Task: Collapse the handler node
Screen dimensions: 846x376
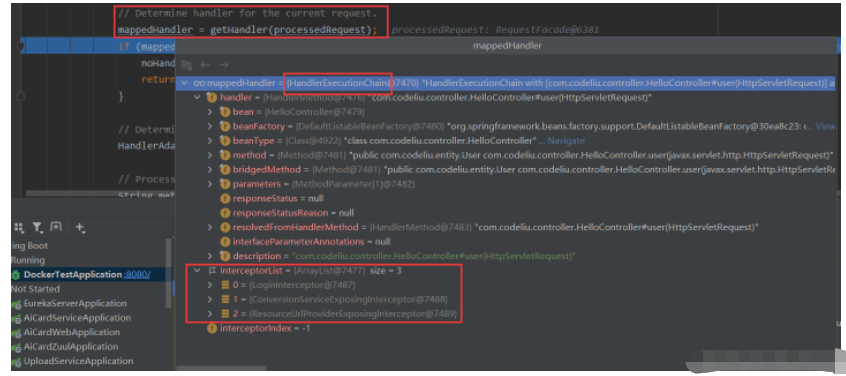Action: [x=197, y=98]
